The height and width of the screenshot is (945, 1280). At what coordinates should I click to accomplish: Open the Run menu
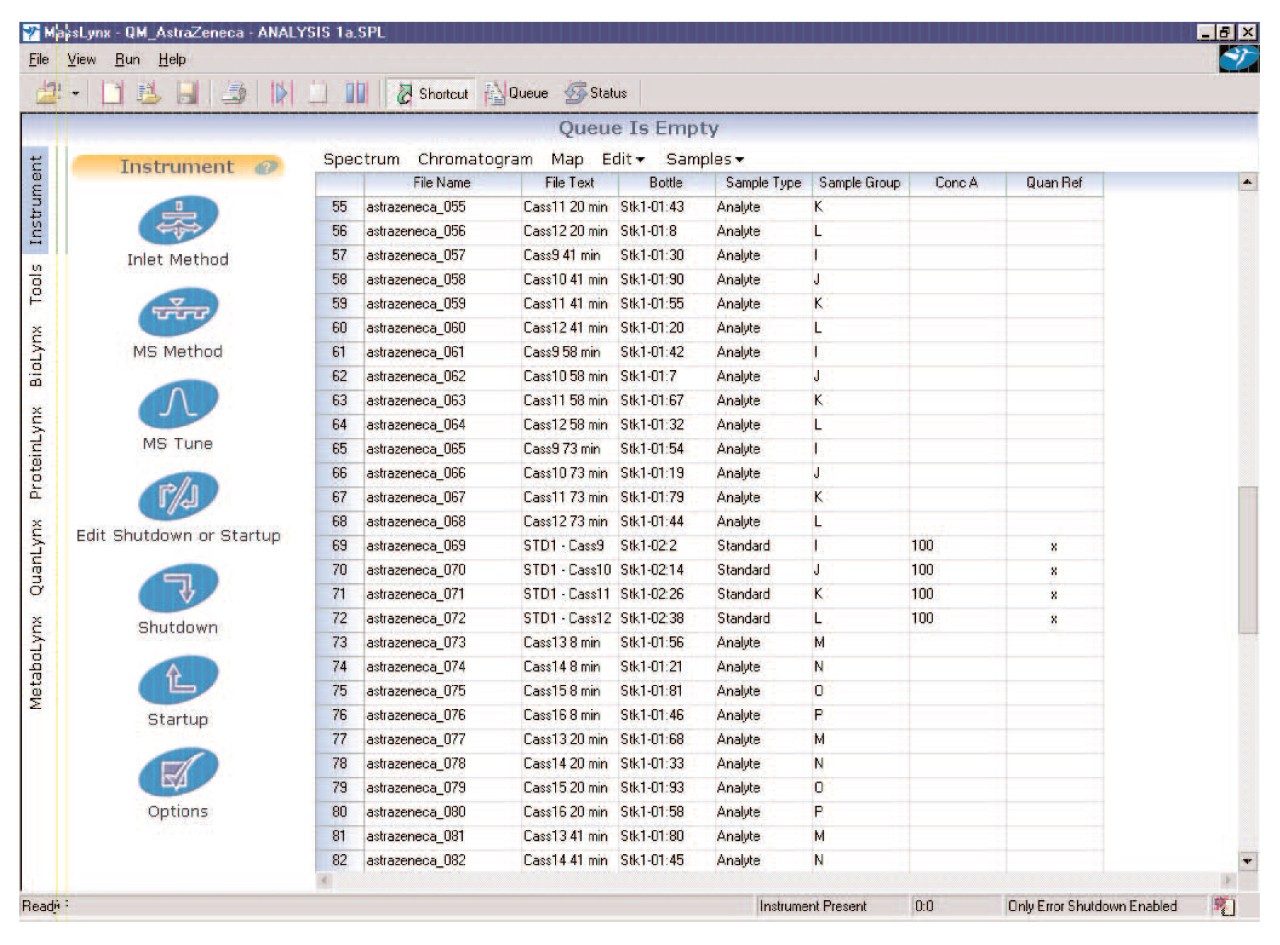[125, 60]
